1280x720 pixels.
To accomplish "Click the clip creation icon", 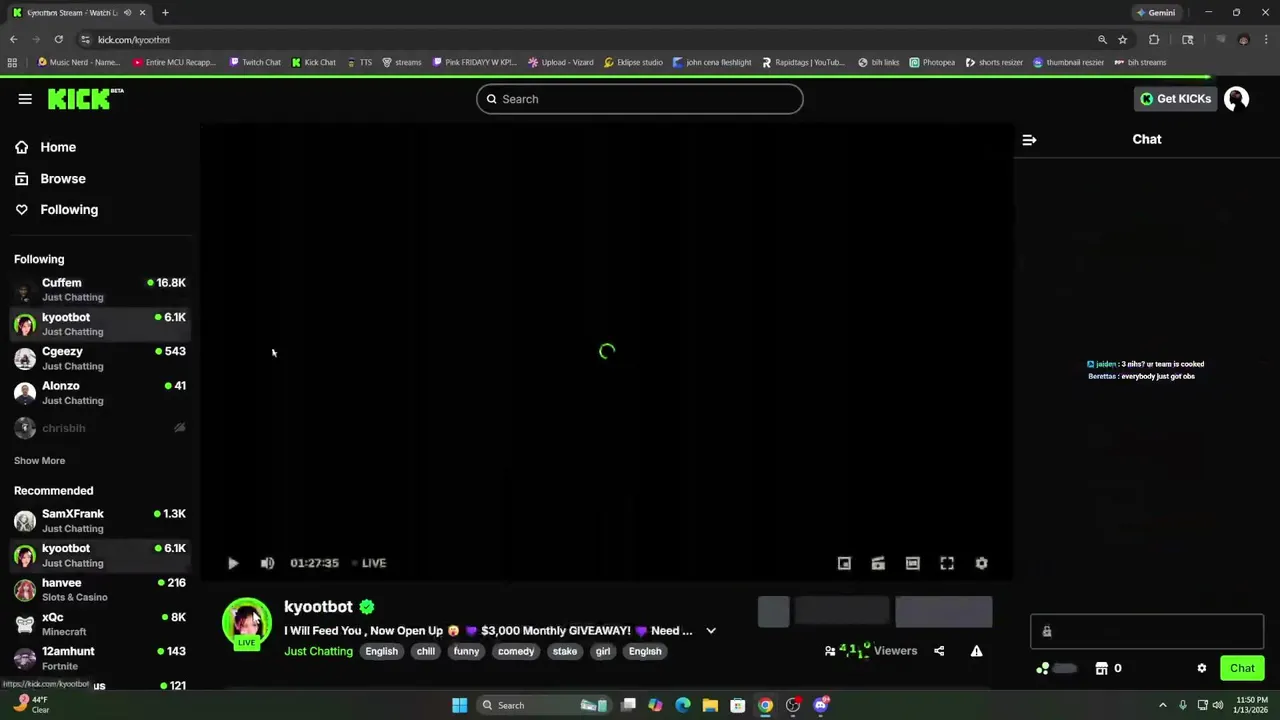I will click(x=878, y=563).
